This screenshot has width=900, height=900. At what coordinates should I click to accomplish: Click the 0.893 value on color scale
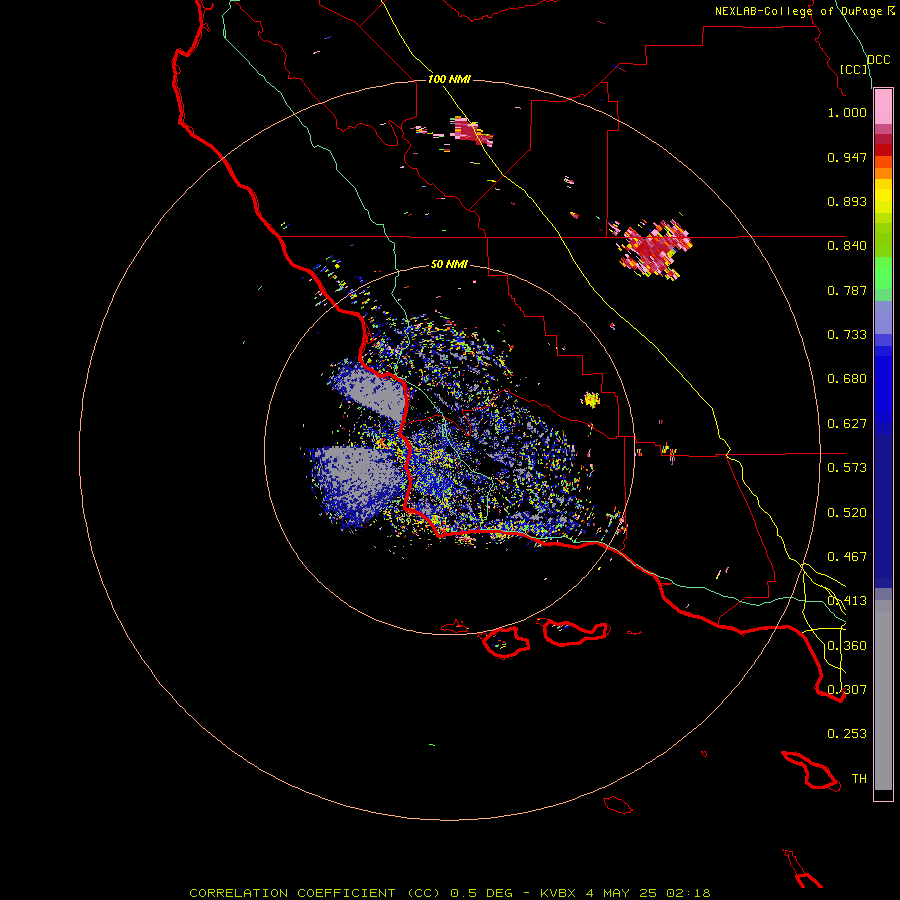coord(847,201)
